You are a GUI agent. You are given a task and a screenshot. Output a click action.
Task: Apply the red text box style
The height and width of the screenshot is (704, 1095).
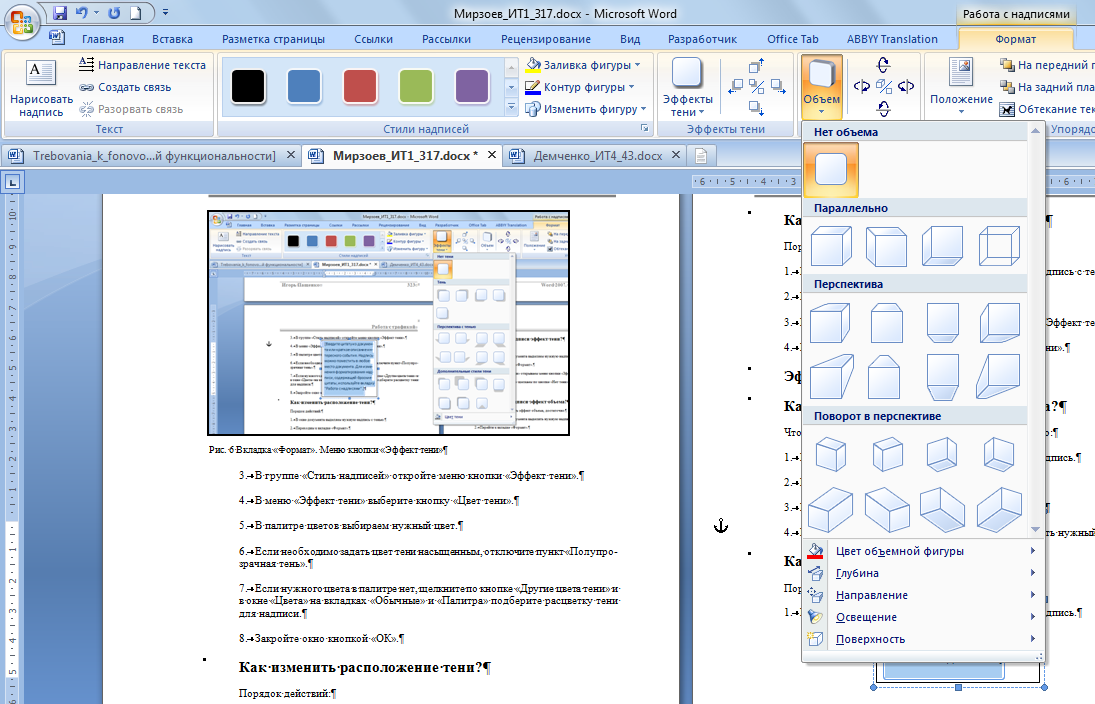tap(360, 87)
